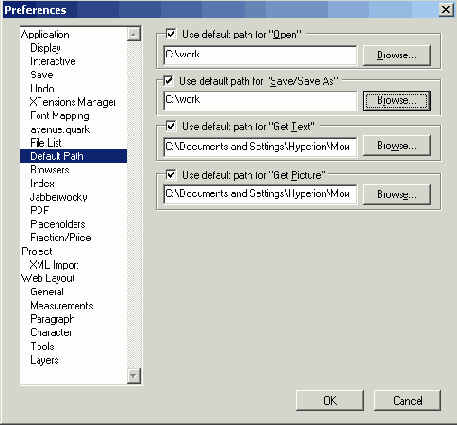Browse for the "Get Text" folder
This screenshot has height=425, width=457.
pos(397,146)
